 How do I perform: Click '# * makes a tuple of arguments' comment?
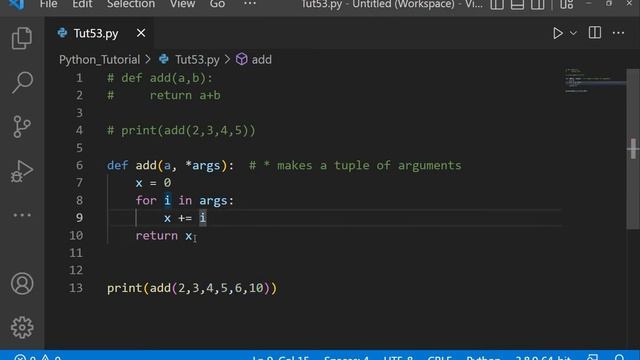(x=355, y=165)
